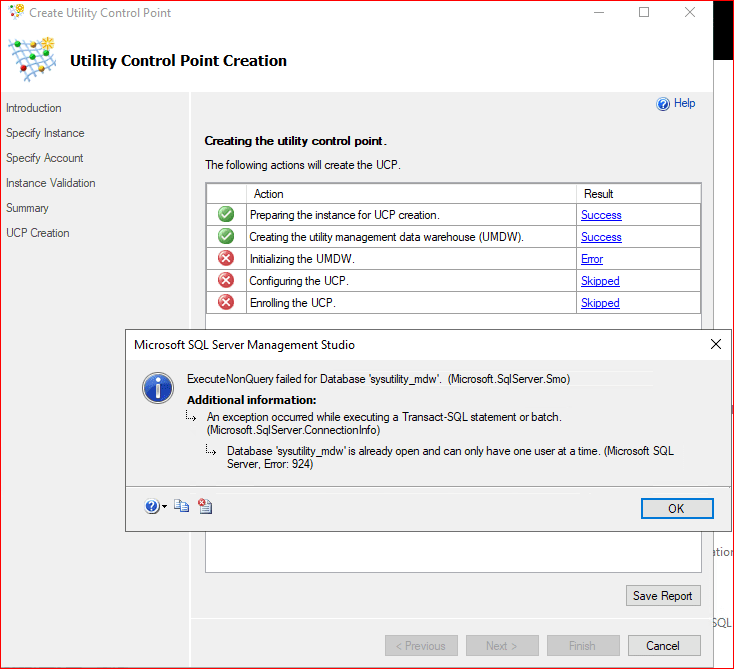
Task: Show technical details icon in dialog
Action: (x=205, y=507)
